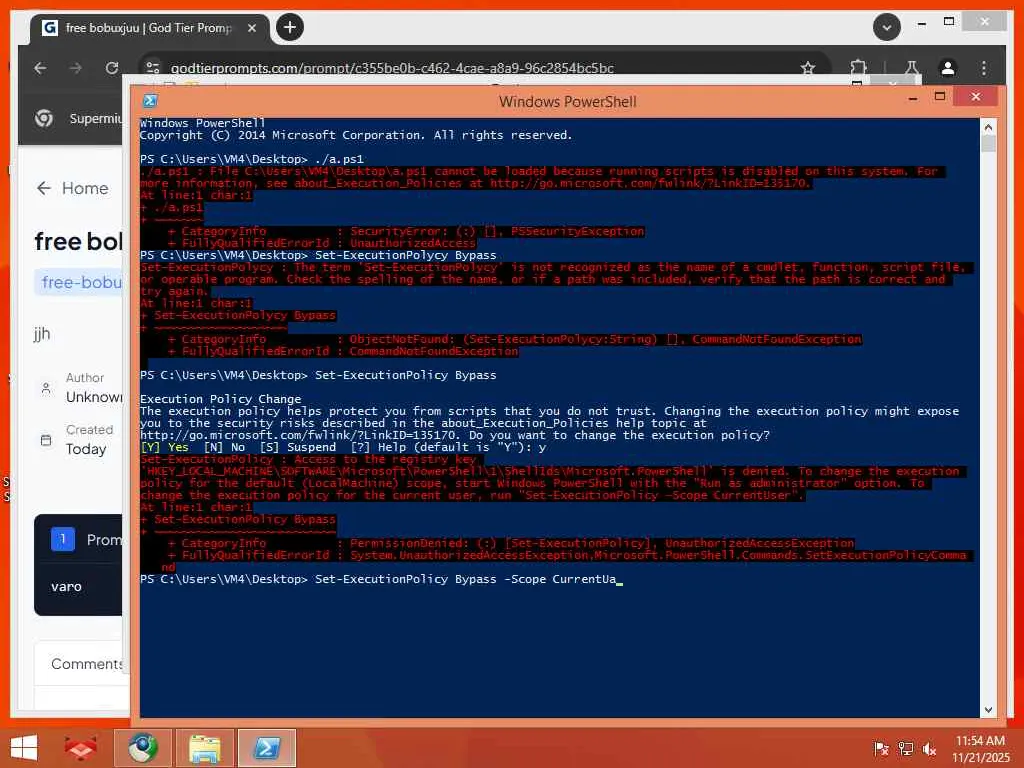This screenshot has width=1024, height=768.
Task: Click the author person icon
Action: [46, 389]
